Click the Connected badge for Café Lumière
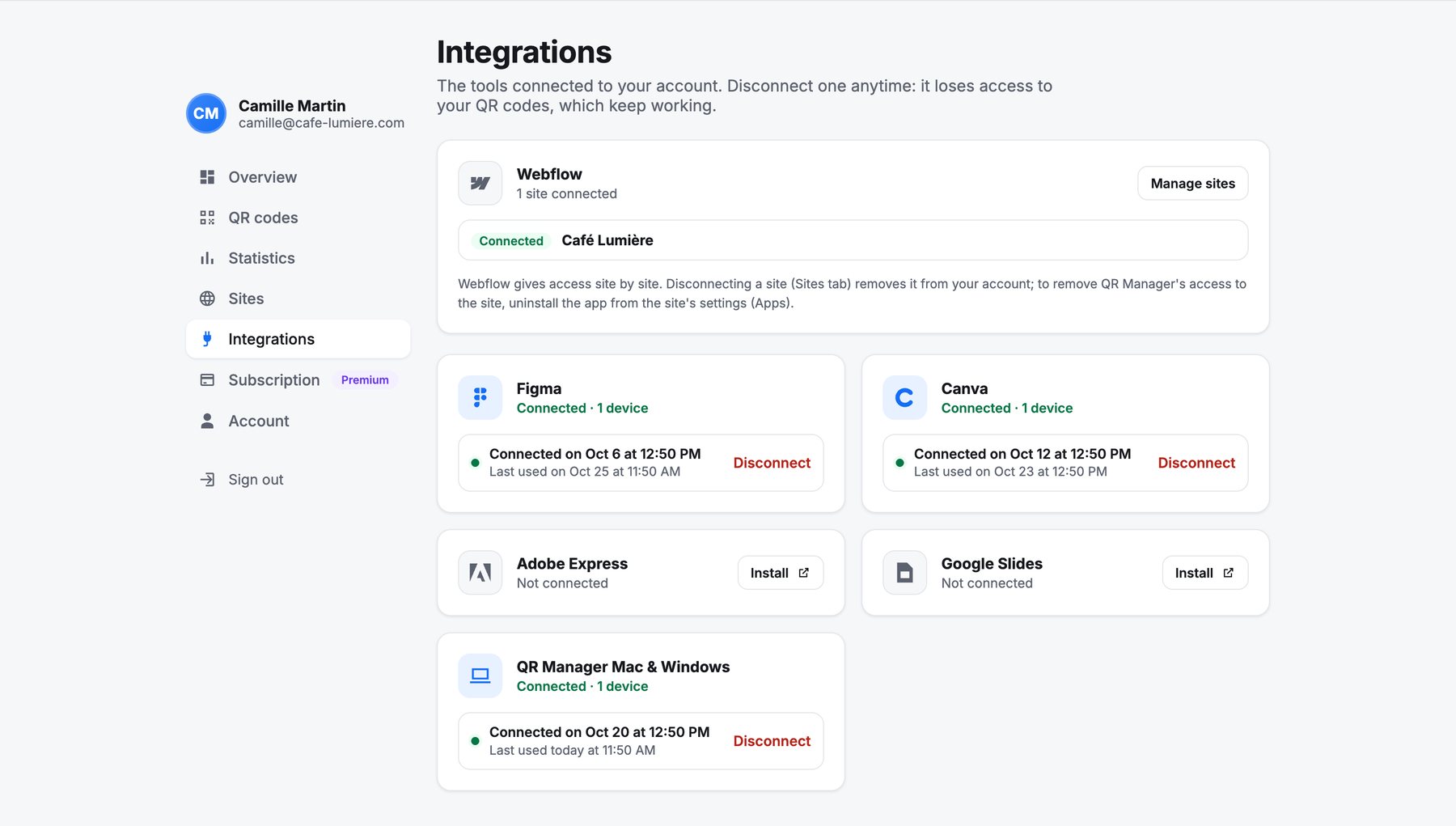This screenshot has height=826, width=1456. (x=511, y=241)
